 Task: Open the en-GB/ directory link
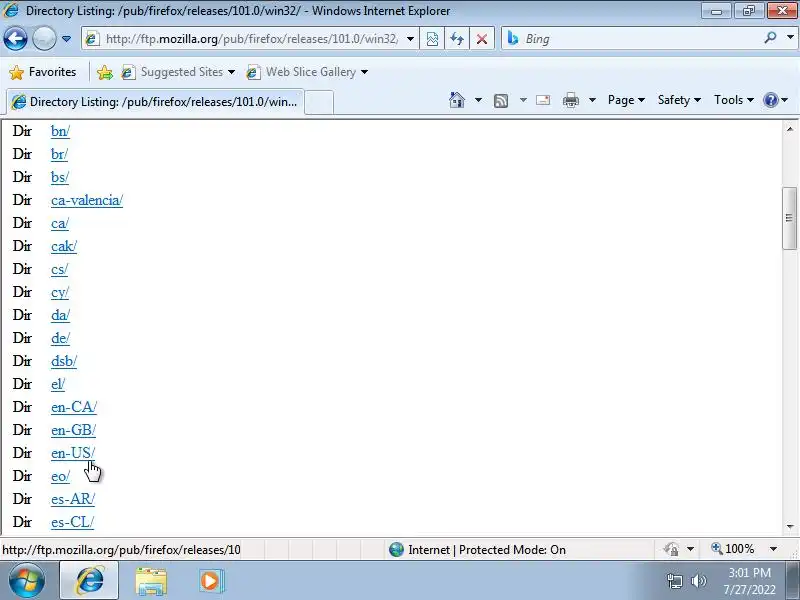(73, 430)
